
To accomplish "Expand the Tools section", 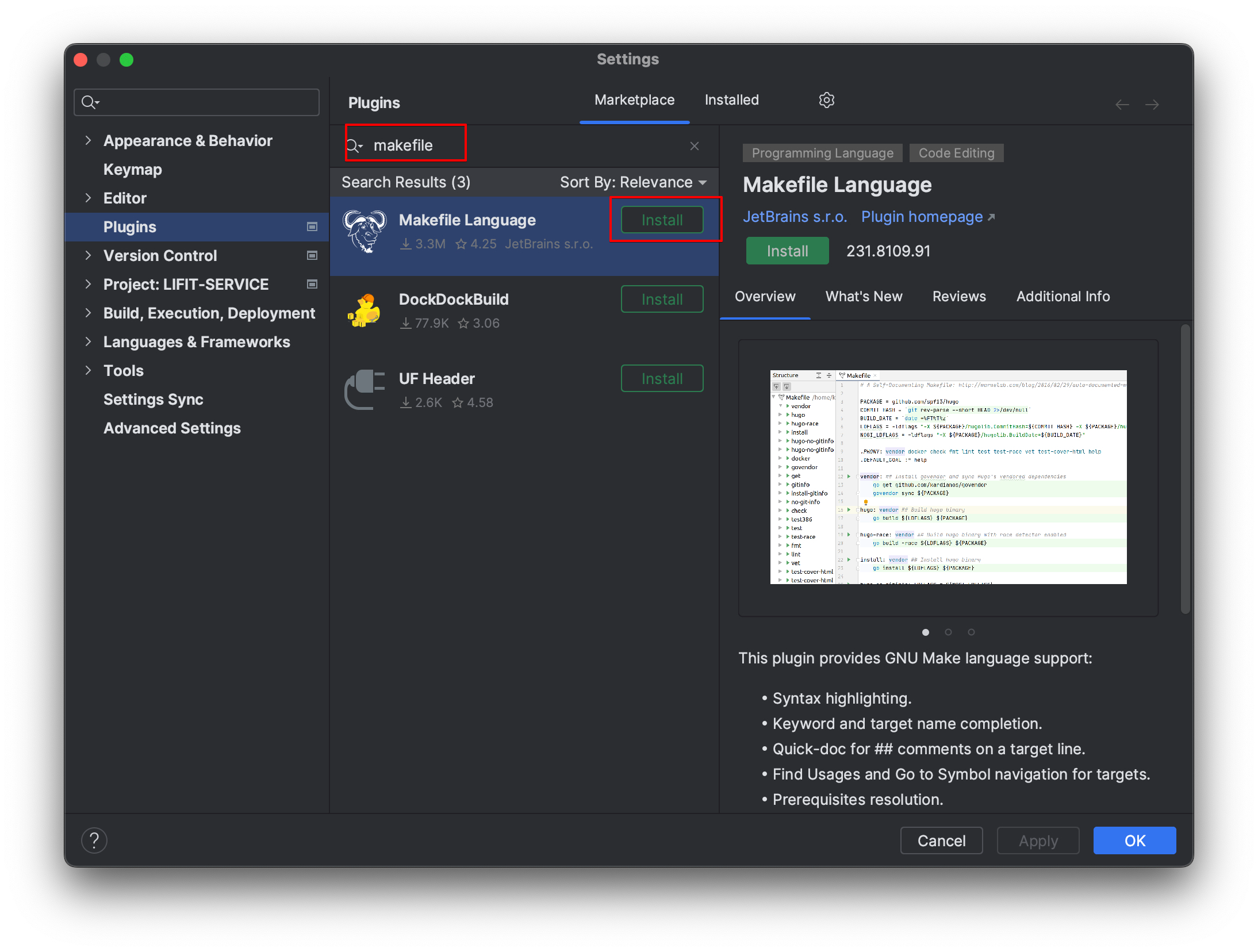I will pyautogui.click(x=88, y=370).
